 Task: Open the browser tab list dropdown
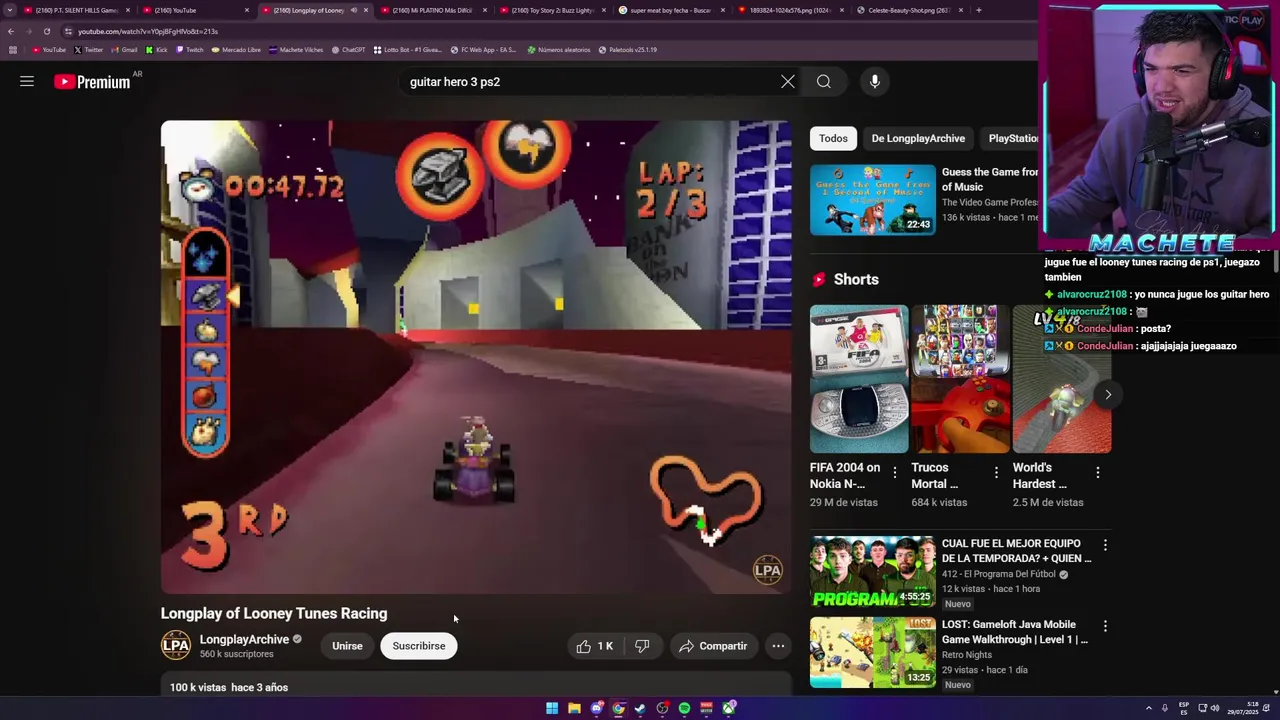coord(10,10)
